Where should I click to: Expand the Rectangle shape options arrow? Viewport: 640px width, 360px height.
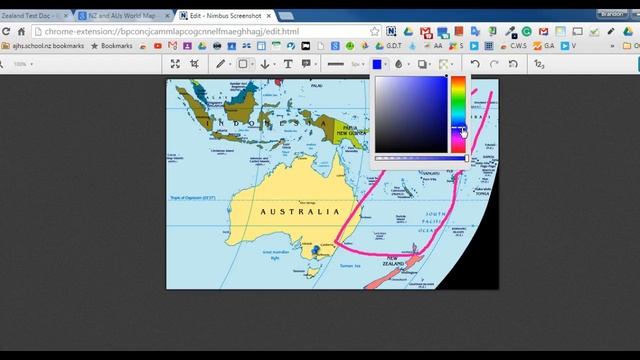252,64
